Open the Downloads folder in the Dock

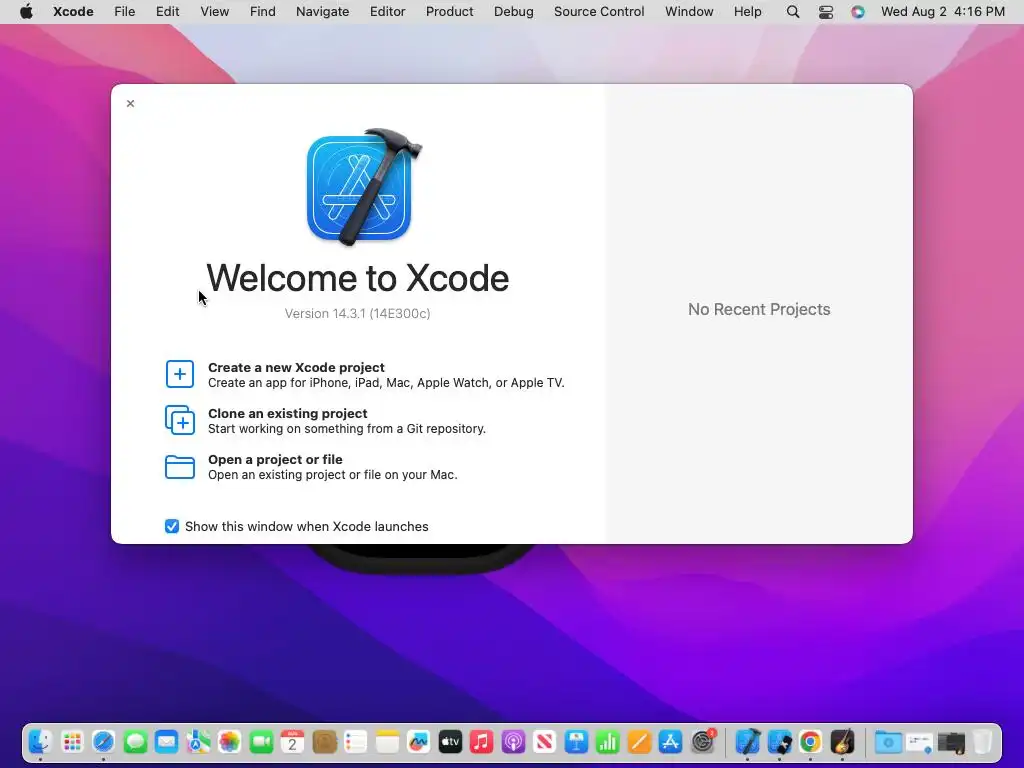(888, 742)
